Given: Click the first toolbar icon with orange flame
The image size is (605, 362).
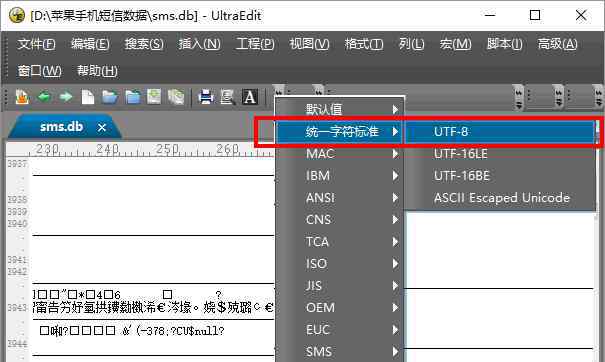Looking at the screenshot, I should (x=22, y=97).
